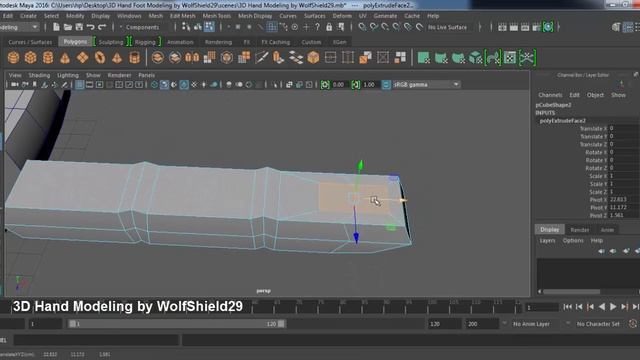Click the Redo arrow icon
Image resolution: width=640 pixels, height=360 pixels.
click(x=102, y=27)
